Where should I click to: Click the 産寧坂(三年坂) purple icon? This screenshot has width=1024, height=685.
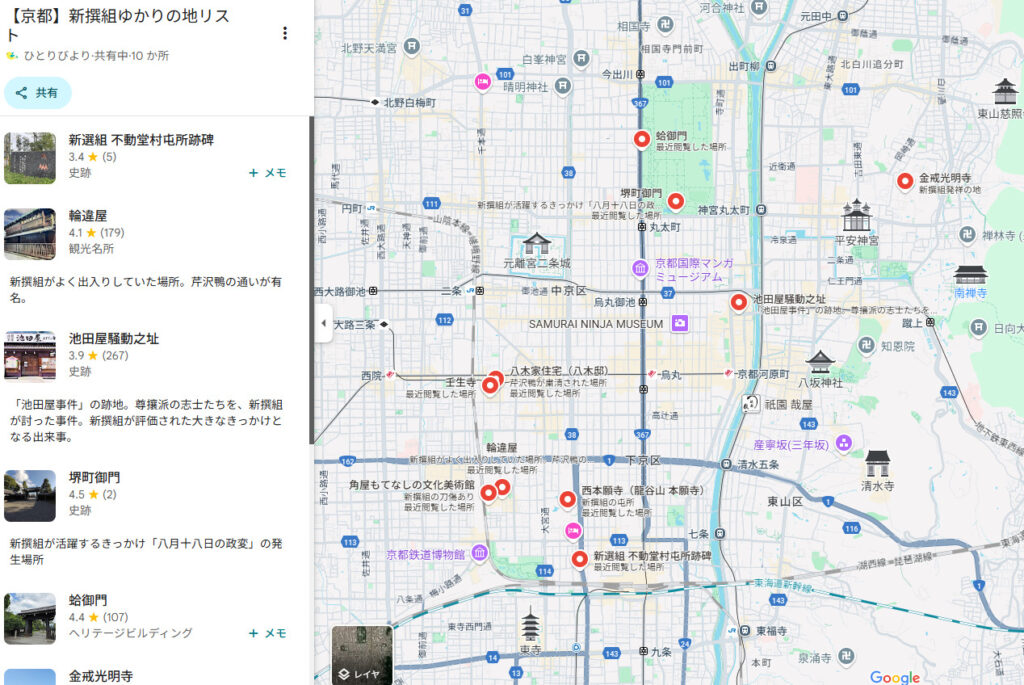(843, 443)
